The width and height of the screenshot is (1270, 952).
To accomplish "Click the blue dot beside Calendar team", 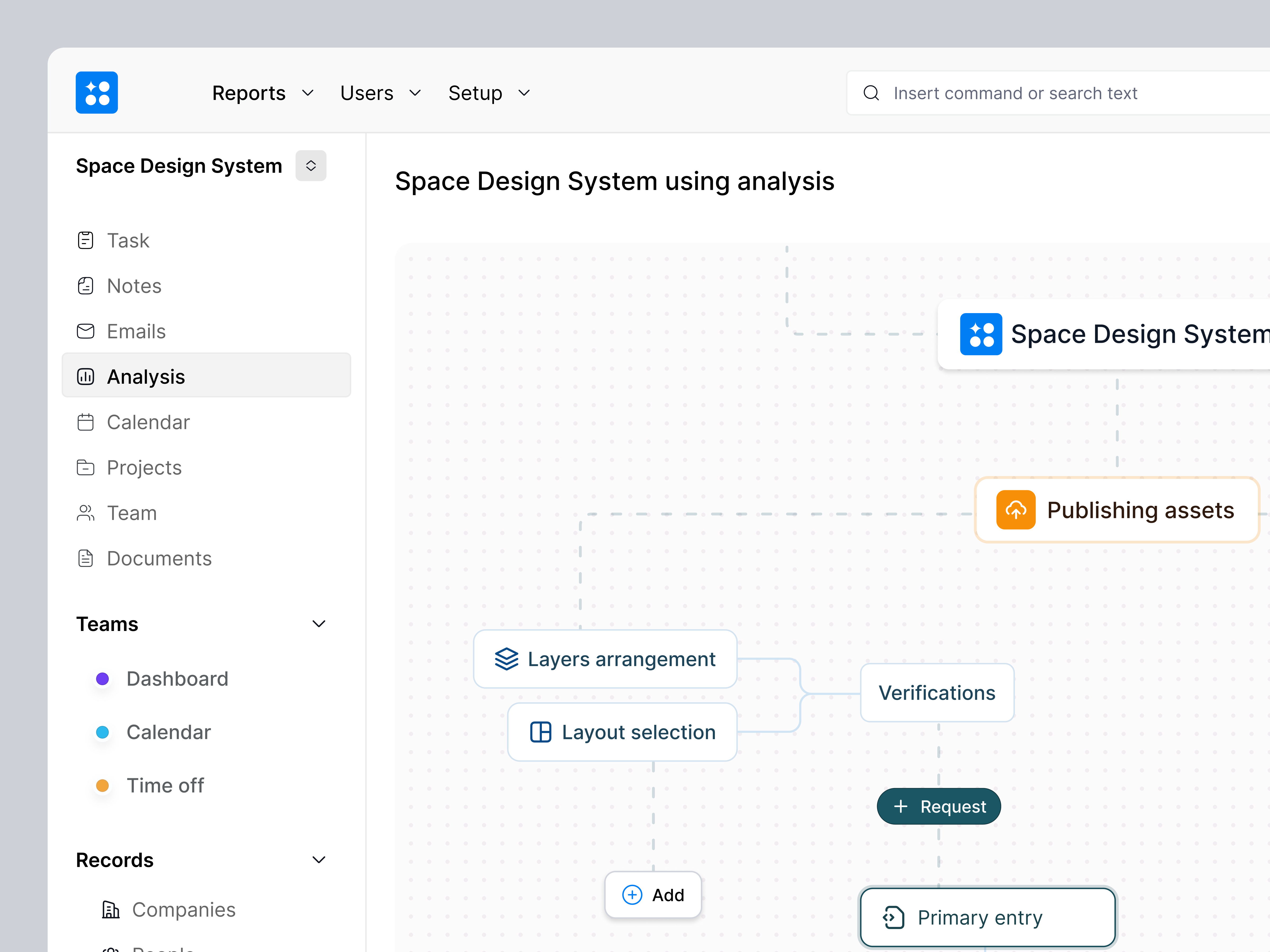I will pos(103,732).
